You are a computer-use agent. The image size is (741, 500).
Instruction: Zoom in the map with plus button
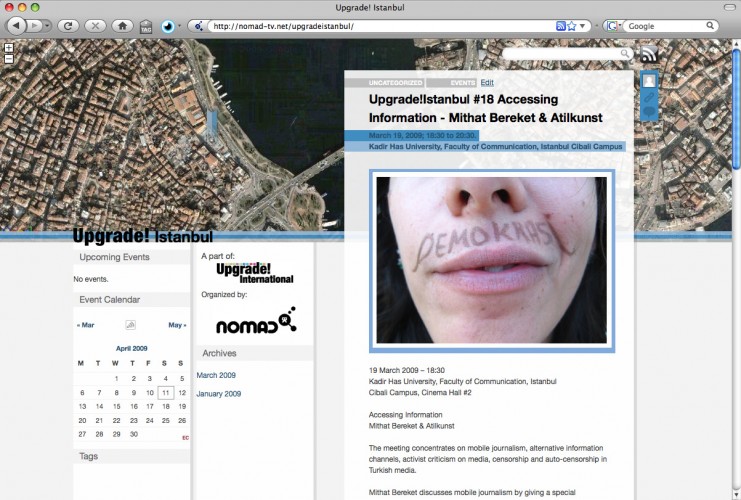pos(9,48)
